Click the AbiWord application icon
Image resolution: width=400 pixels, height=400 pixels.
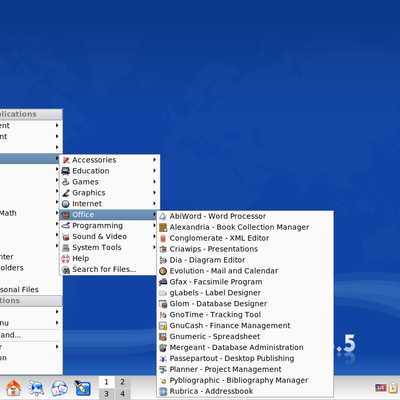coord(163,216)
